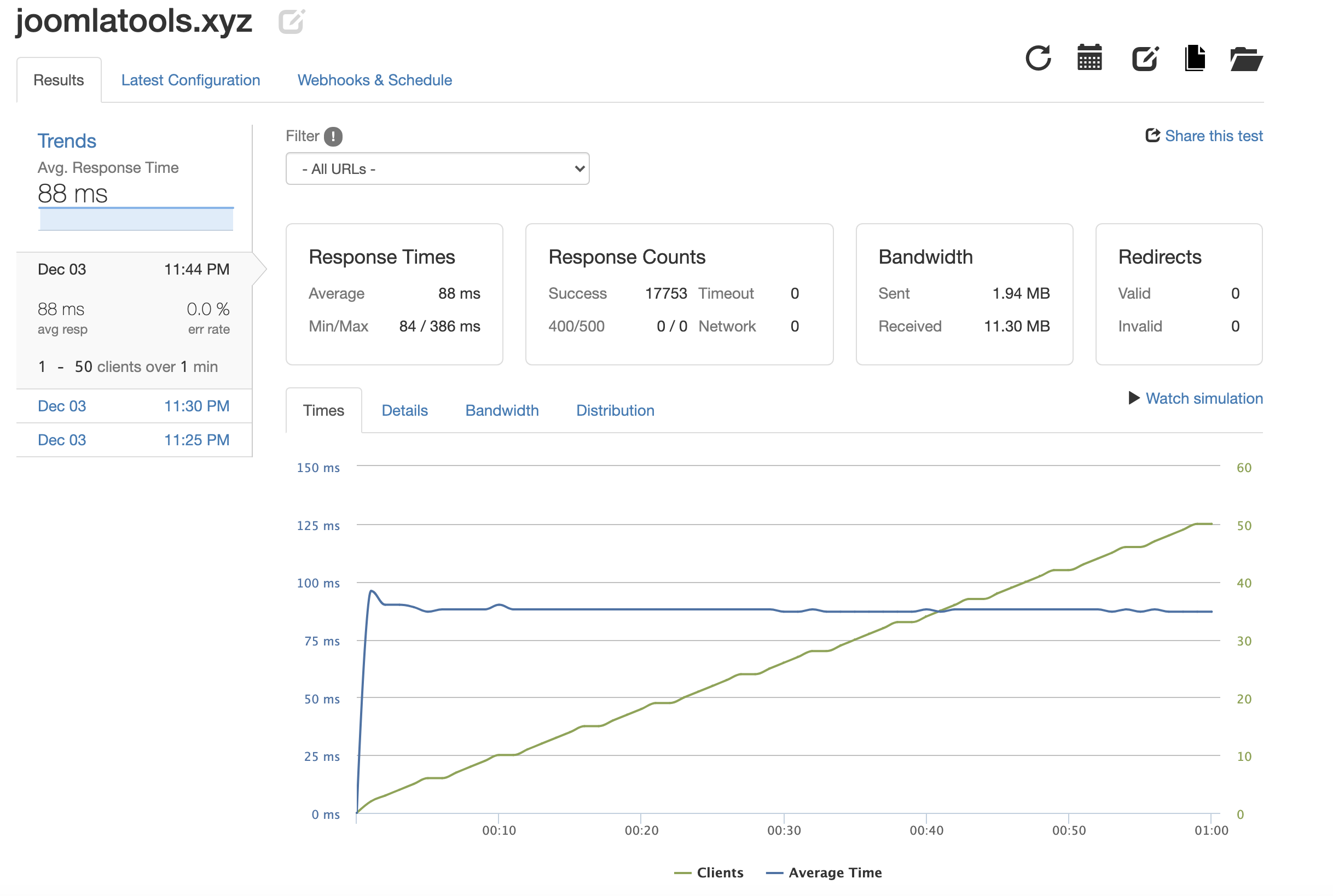The width and height of the screenshot is (1333, 896).
Task: Click Watch simulation play link
Action: (1196, 398)
